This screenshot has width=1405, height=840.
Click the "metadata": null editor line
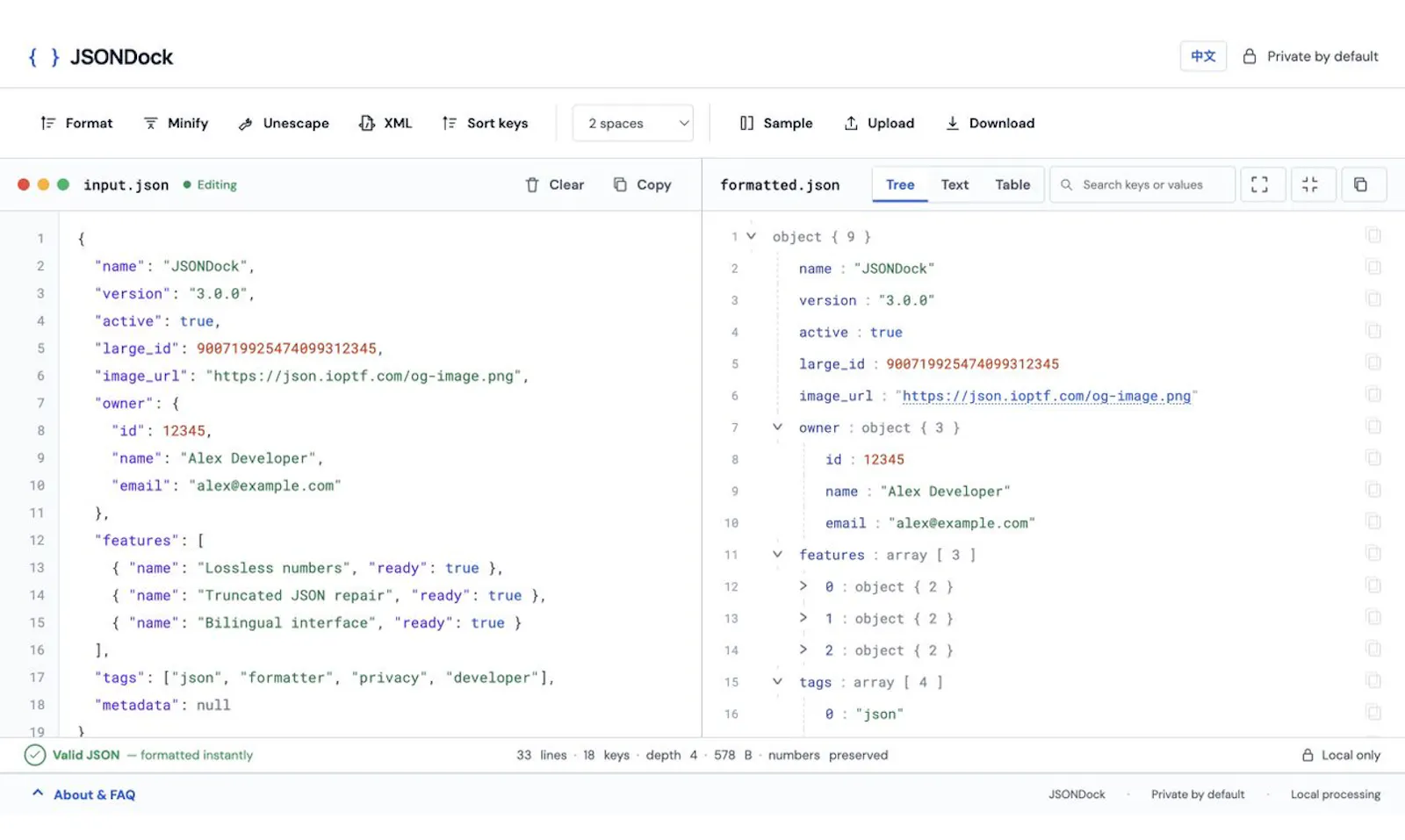162,705
